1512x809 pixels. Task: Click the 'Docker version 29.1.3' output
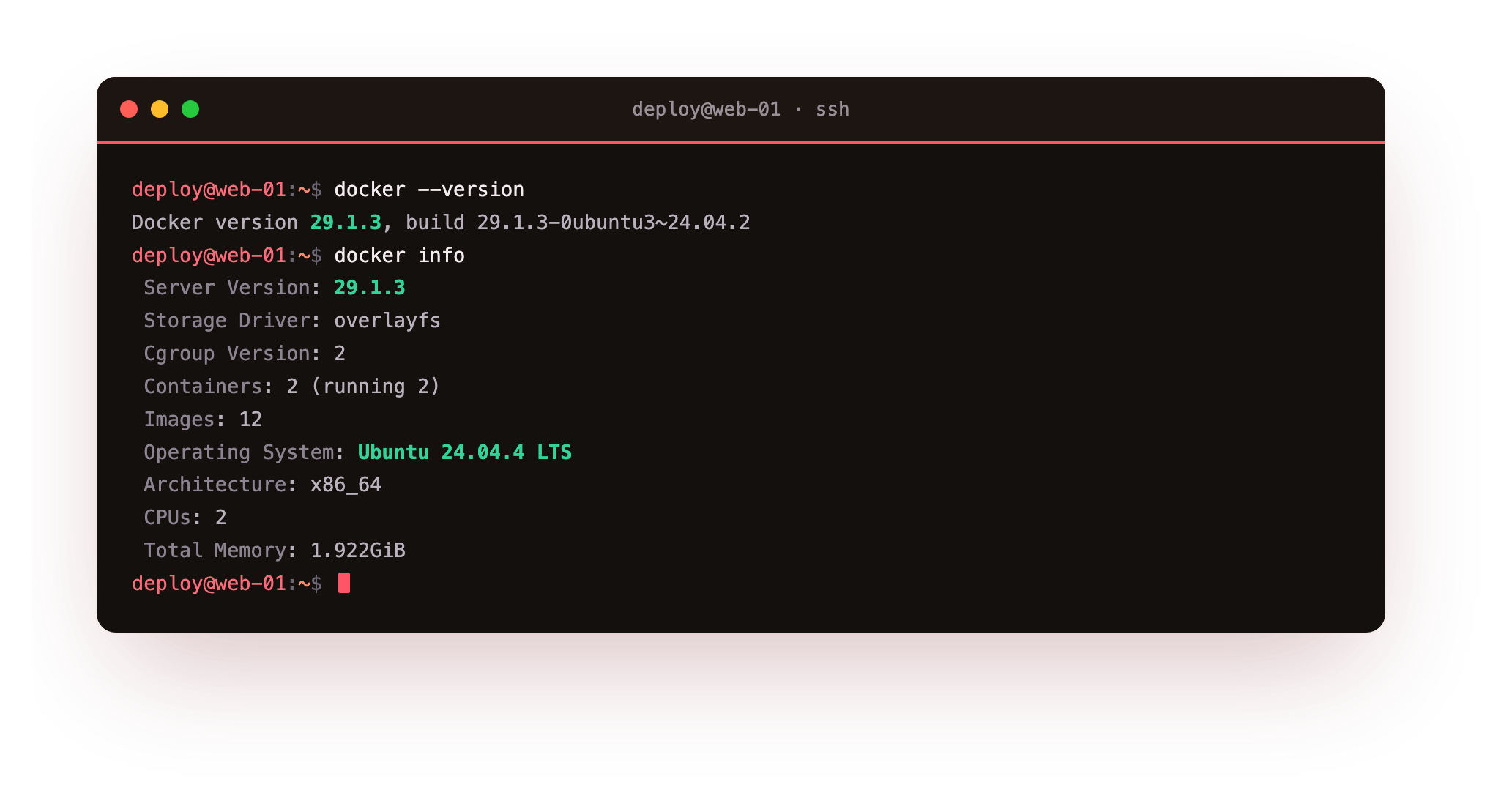256,223
